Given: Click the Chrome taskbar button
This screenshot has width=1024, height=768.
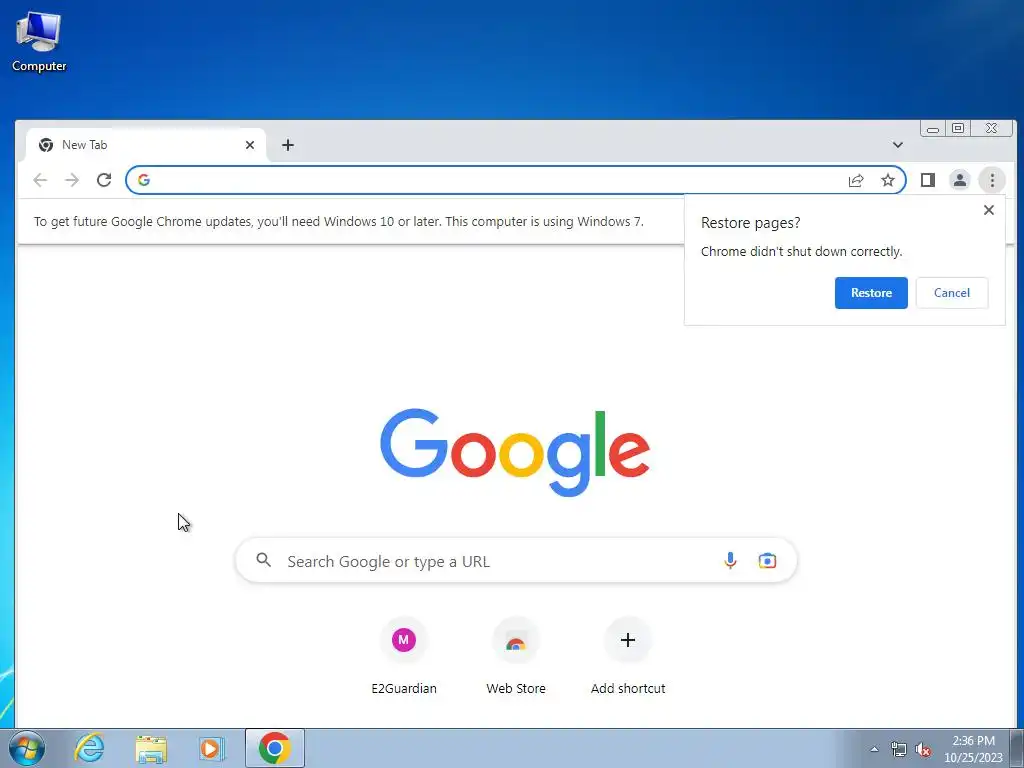Looking at the screenshot, I should click(275, 748).
